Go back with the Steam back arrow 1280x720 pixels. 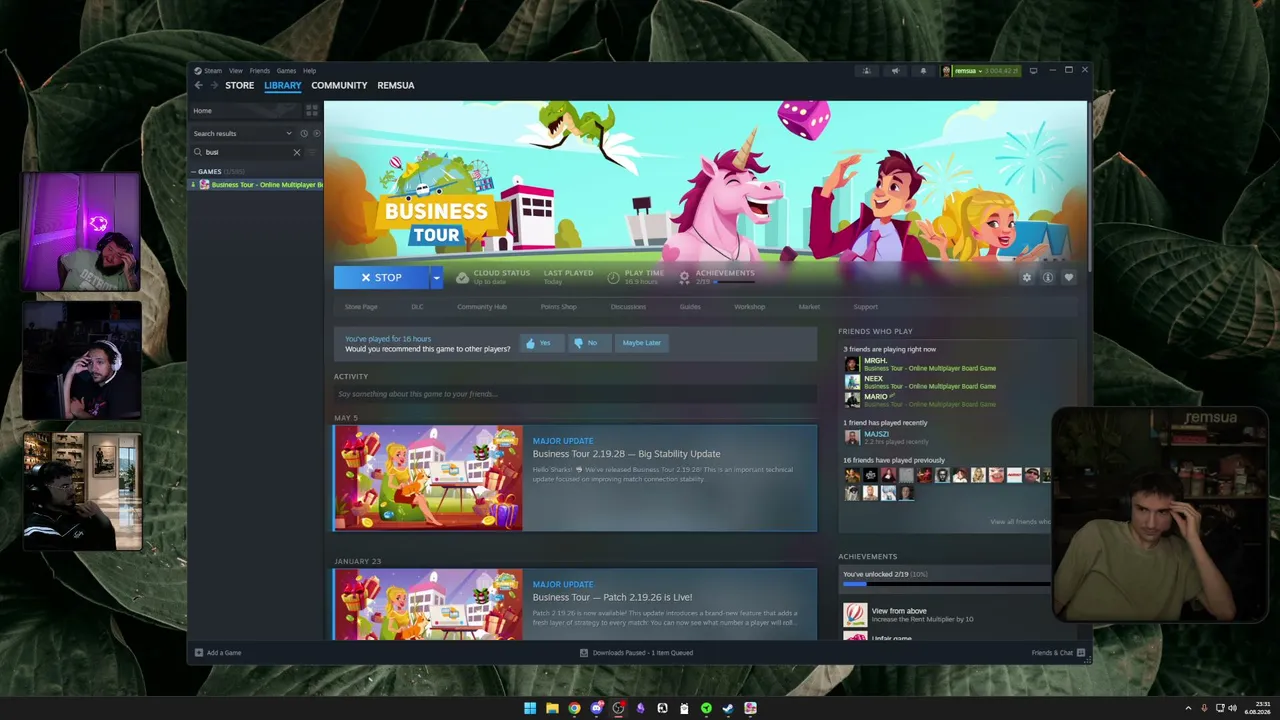tap(198, 85)
